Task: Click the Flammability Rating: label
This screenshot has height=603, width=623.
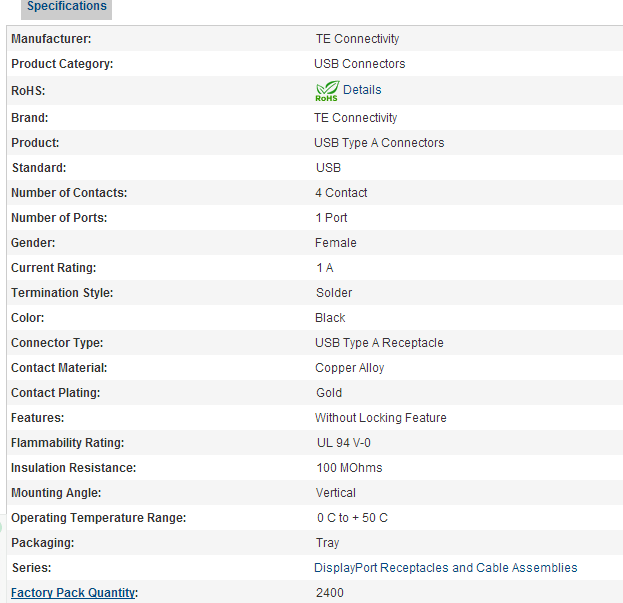Action: 68,443
